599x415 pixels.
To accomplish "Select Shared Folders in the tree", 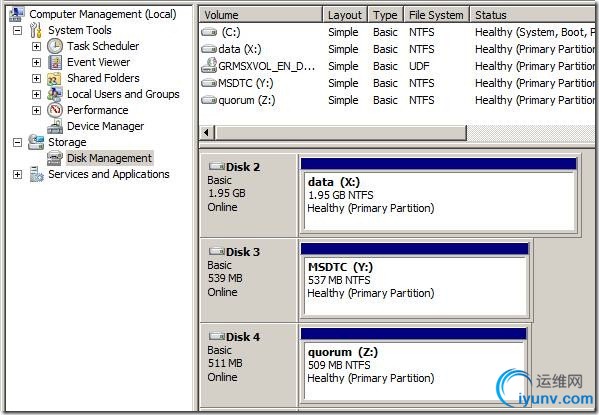I will click(x=103, y=78).
